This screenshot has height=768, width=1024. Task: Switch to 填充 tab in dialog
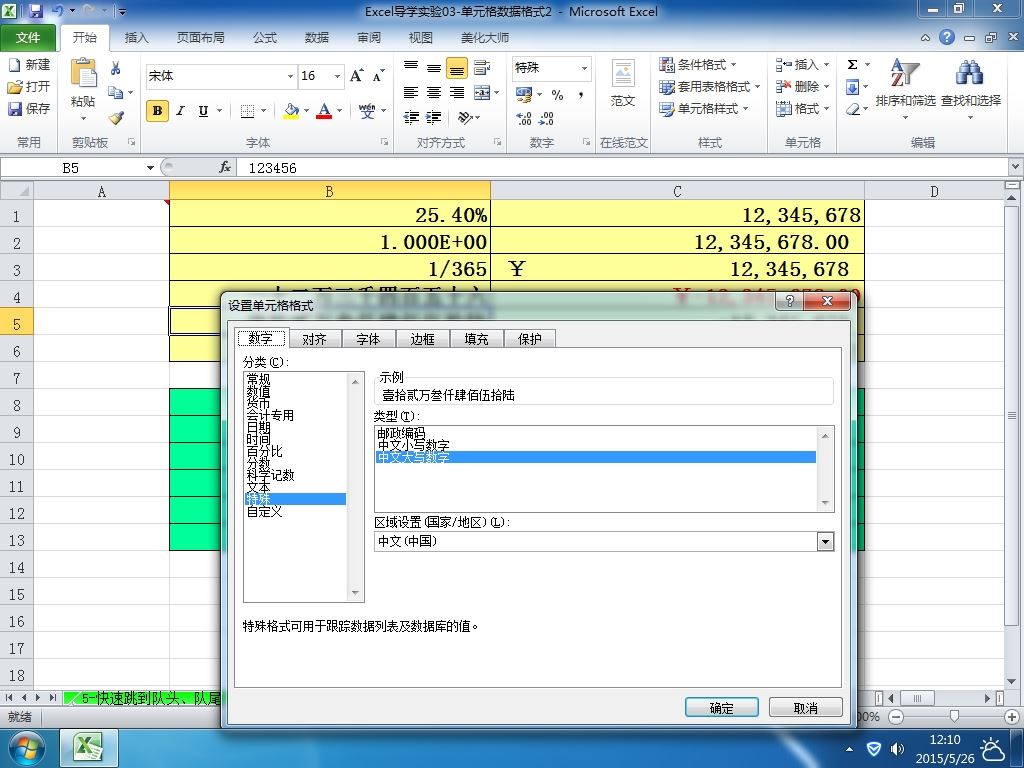(476, 339)
